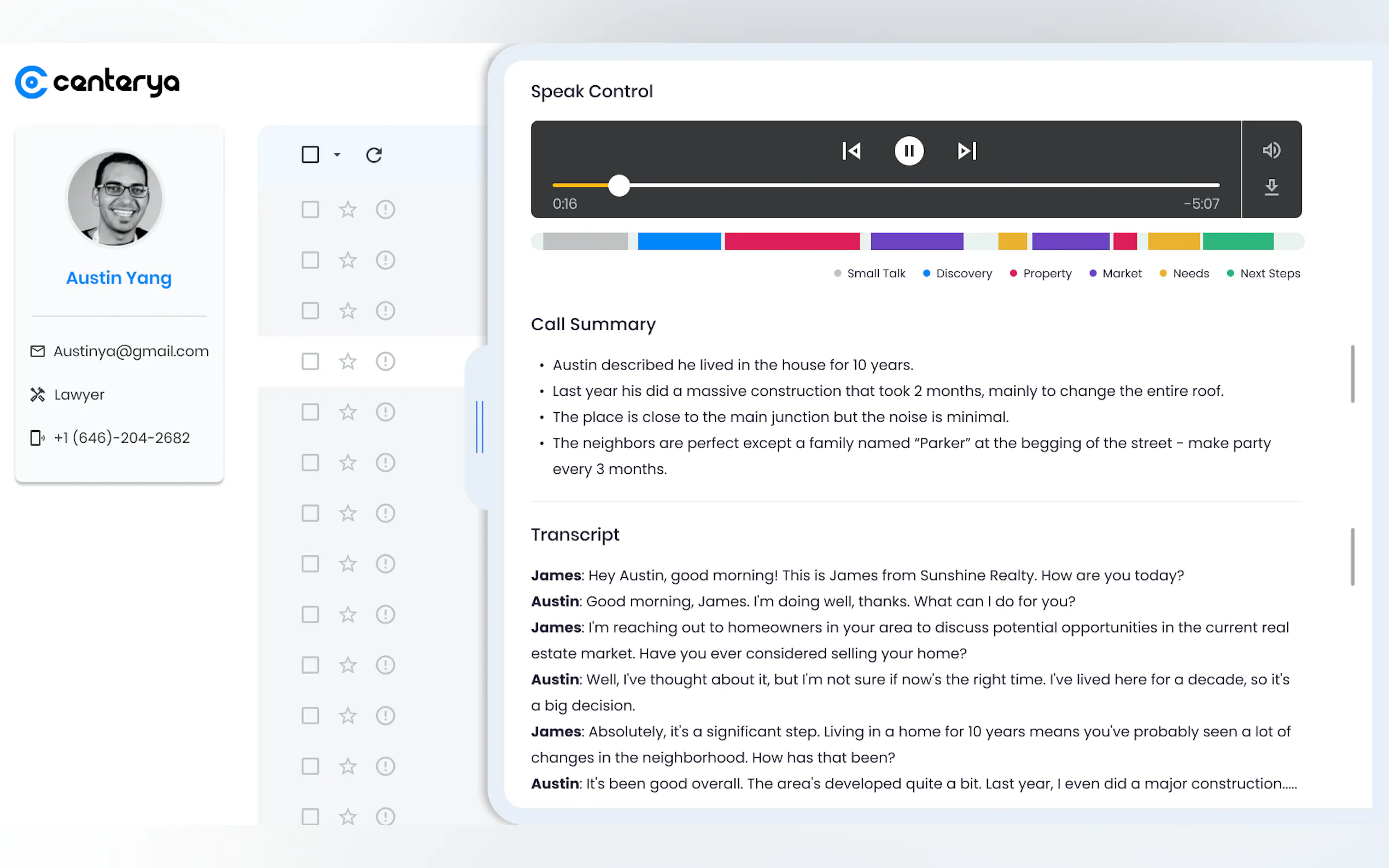Flag the second row with alert icon
The image size is (1389, 868).
(x=385, y=260)
